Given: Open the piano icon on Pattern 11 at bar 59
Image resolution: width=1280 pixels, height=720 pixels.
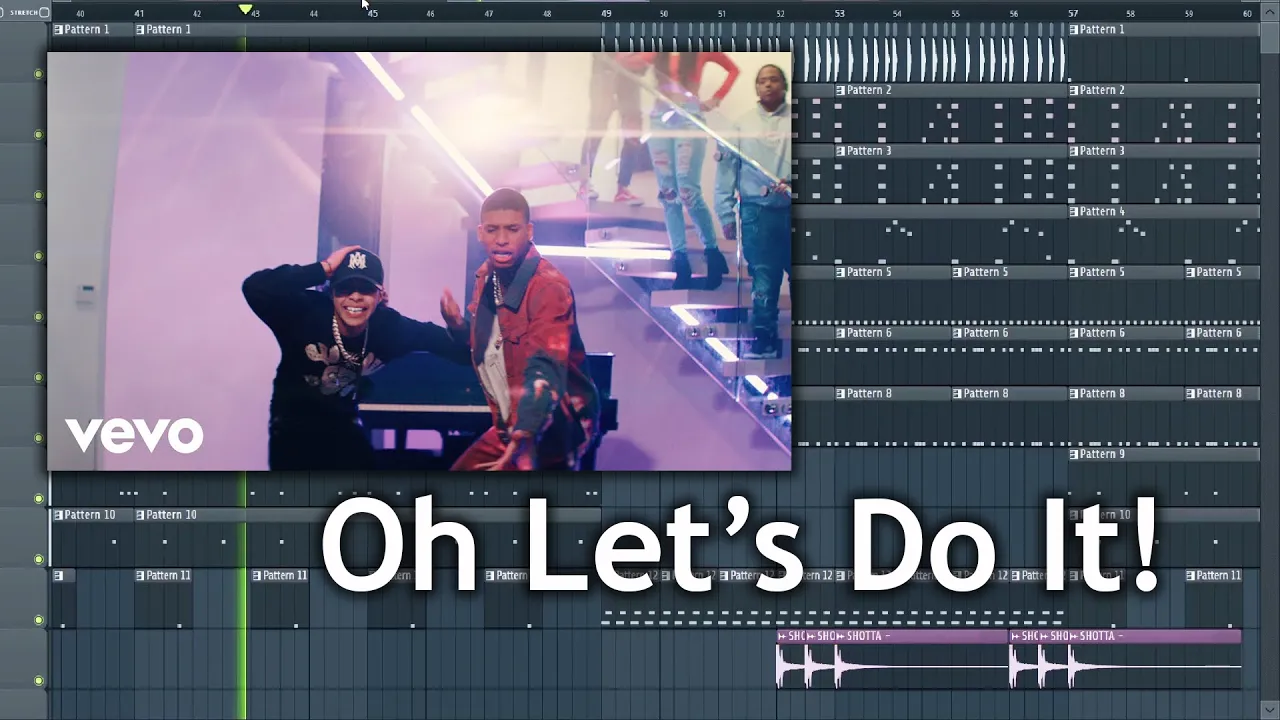Looking at the screenshot, I should [1191, 576].
